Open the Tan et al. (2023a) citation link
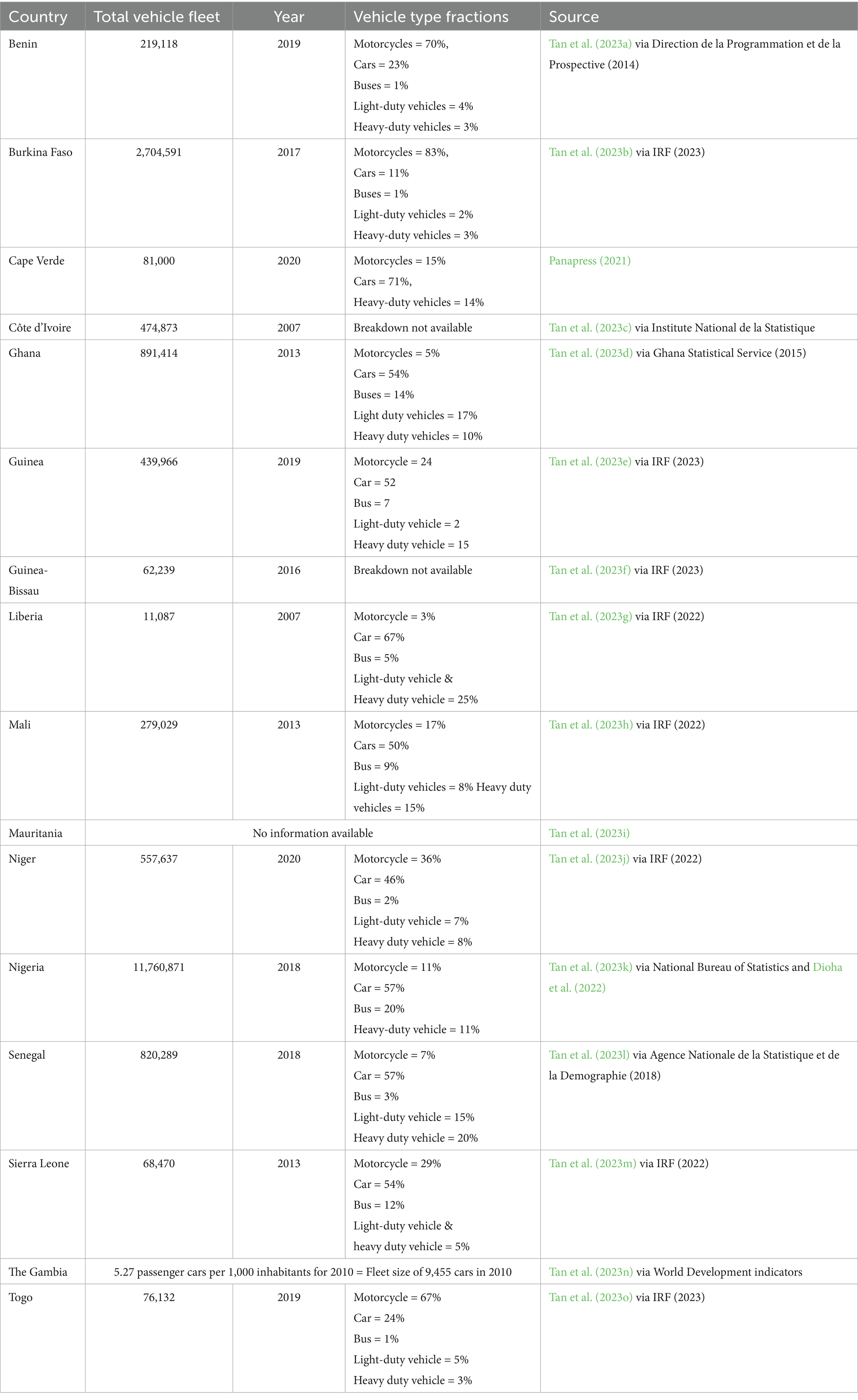The image size is (858, 1400). click(x=590, y=44)
